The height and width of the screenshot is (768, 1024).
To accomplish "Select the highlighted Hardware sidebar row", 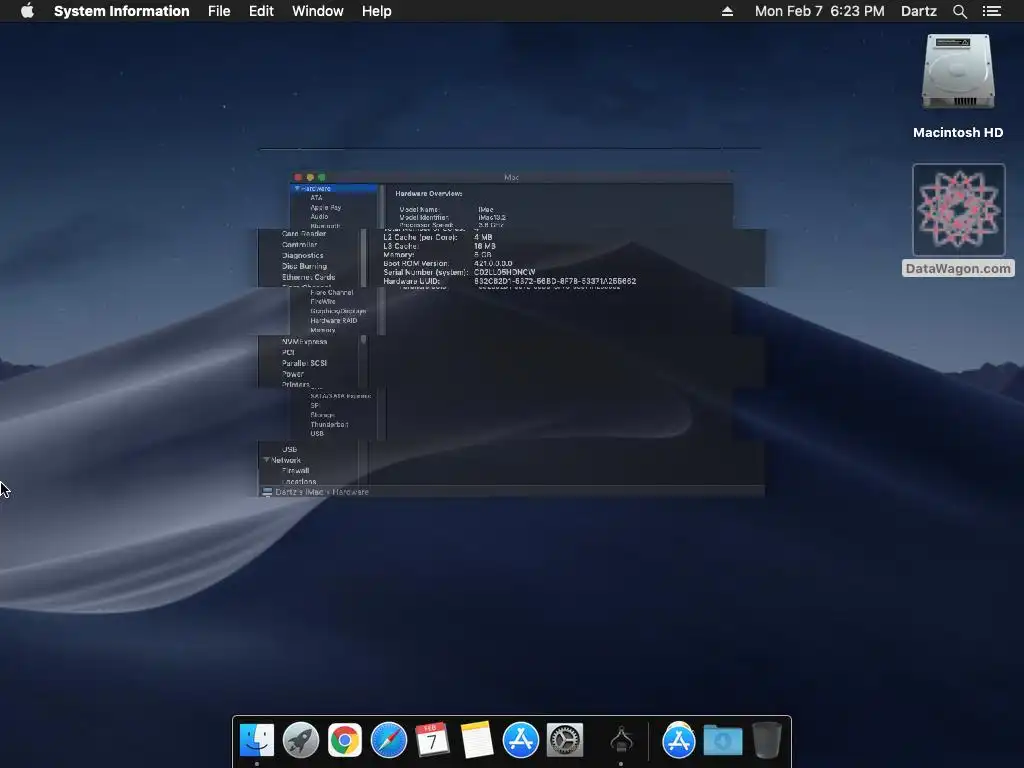I will pyautogui.click(x=334, y=188).
